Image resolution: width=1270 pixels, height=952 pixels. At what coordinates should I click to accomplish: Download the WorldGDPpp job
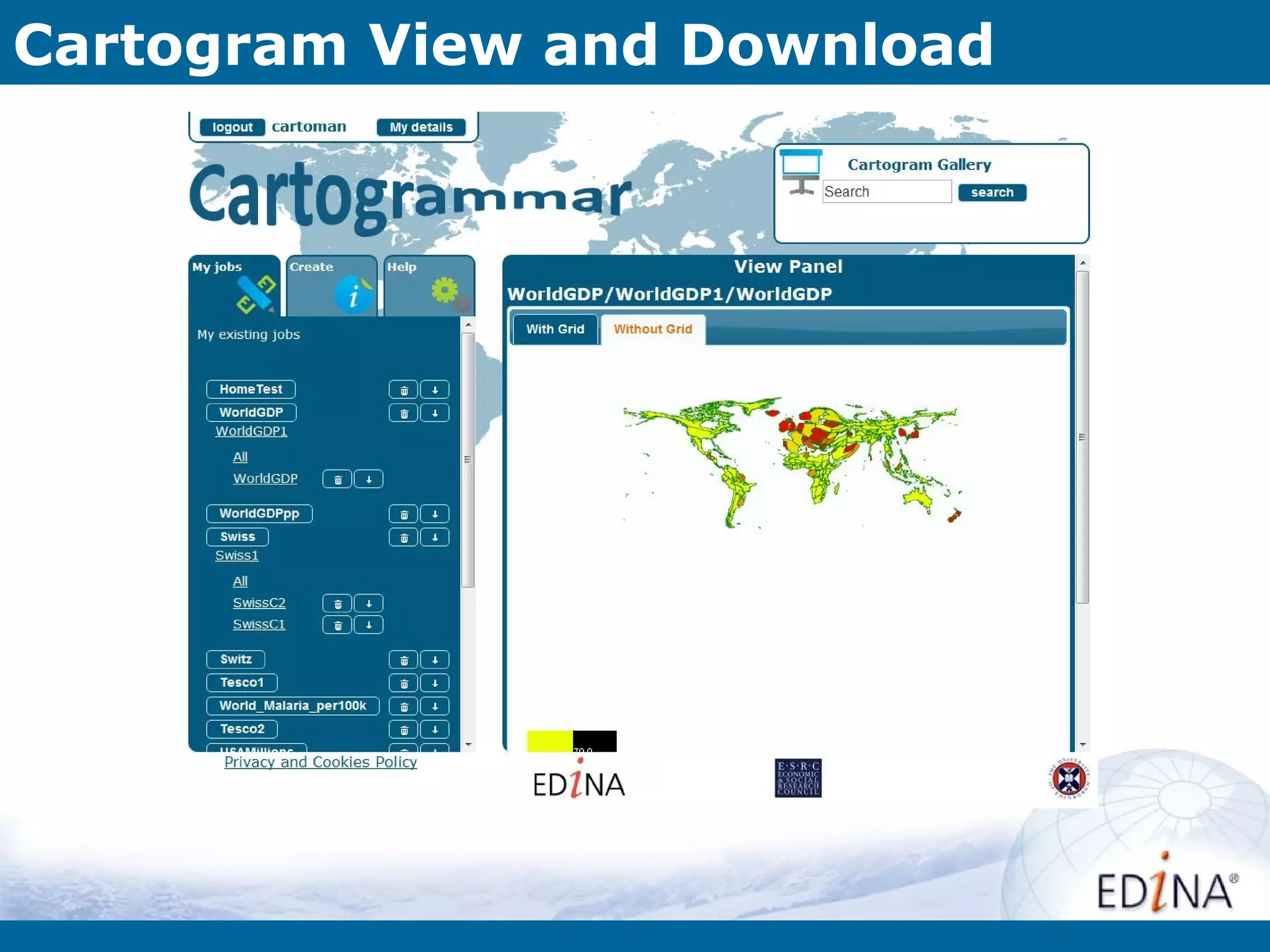(x=435, y=514)
